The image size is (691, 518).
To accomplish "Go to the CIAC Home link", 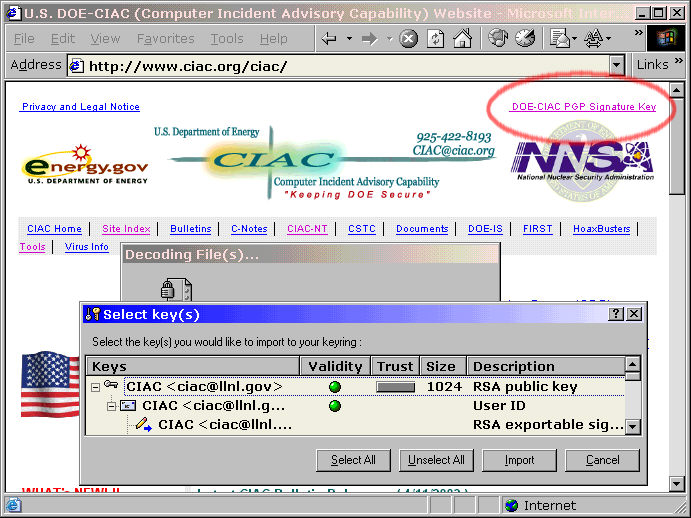I will pos(54,229).
